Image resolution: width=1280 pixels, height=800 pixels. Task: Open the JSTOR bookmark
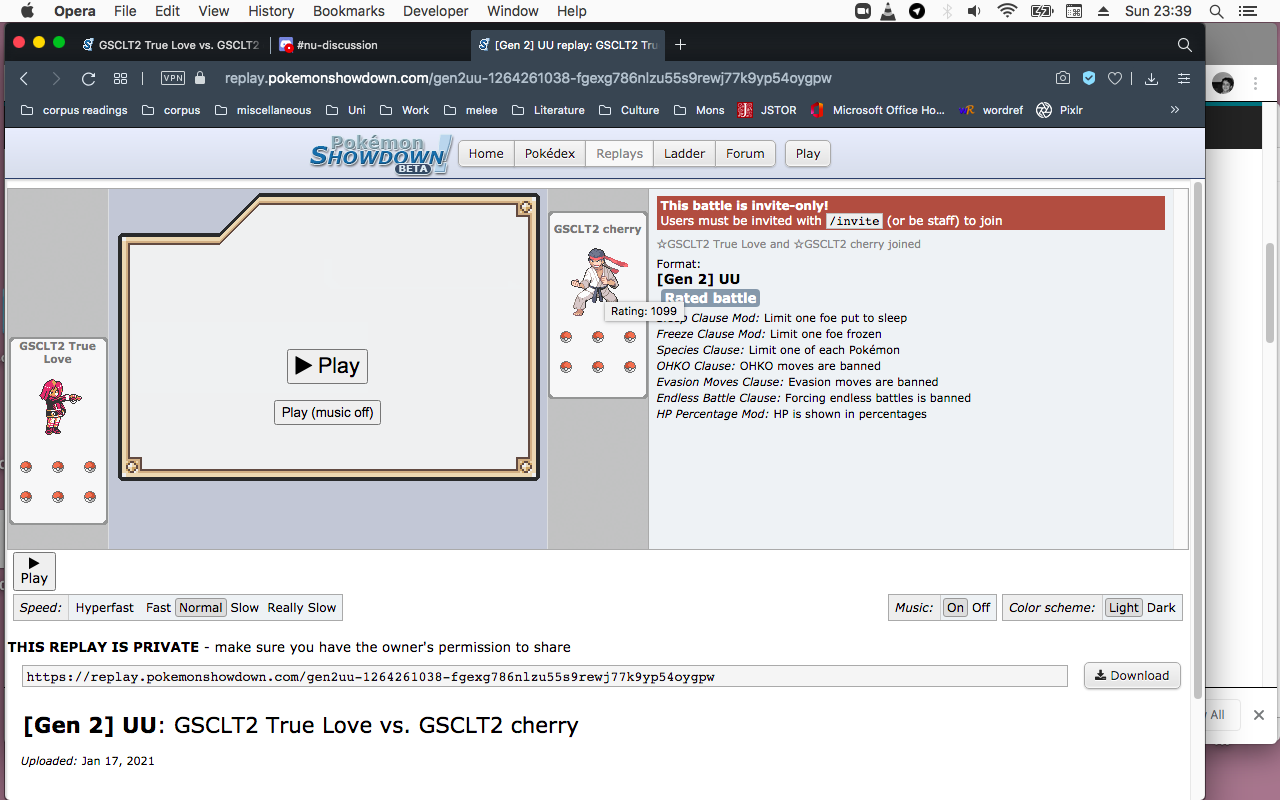(x=767, y=110)
